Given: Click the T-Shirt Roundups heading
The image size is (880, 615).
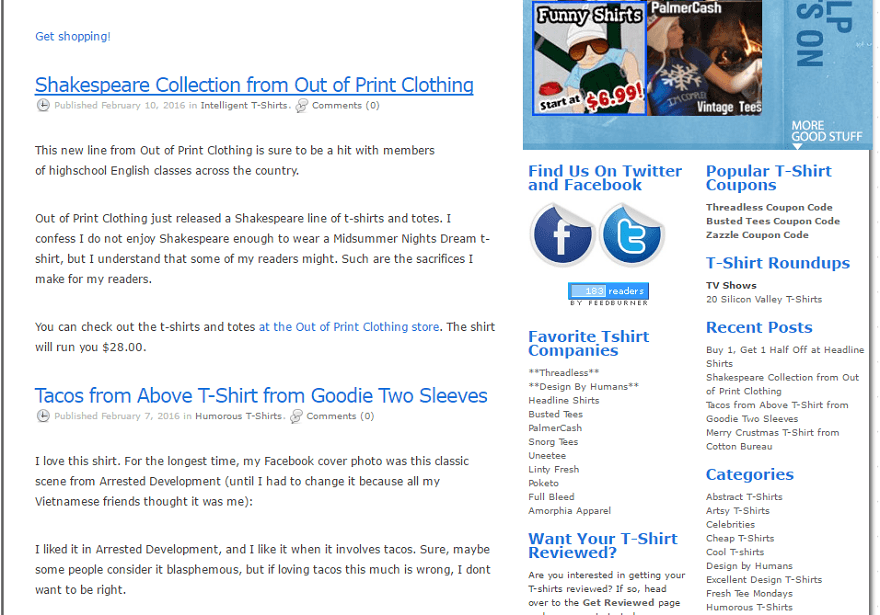Looking at the screenshot, I should [777, 263].
